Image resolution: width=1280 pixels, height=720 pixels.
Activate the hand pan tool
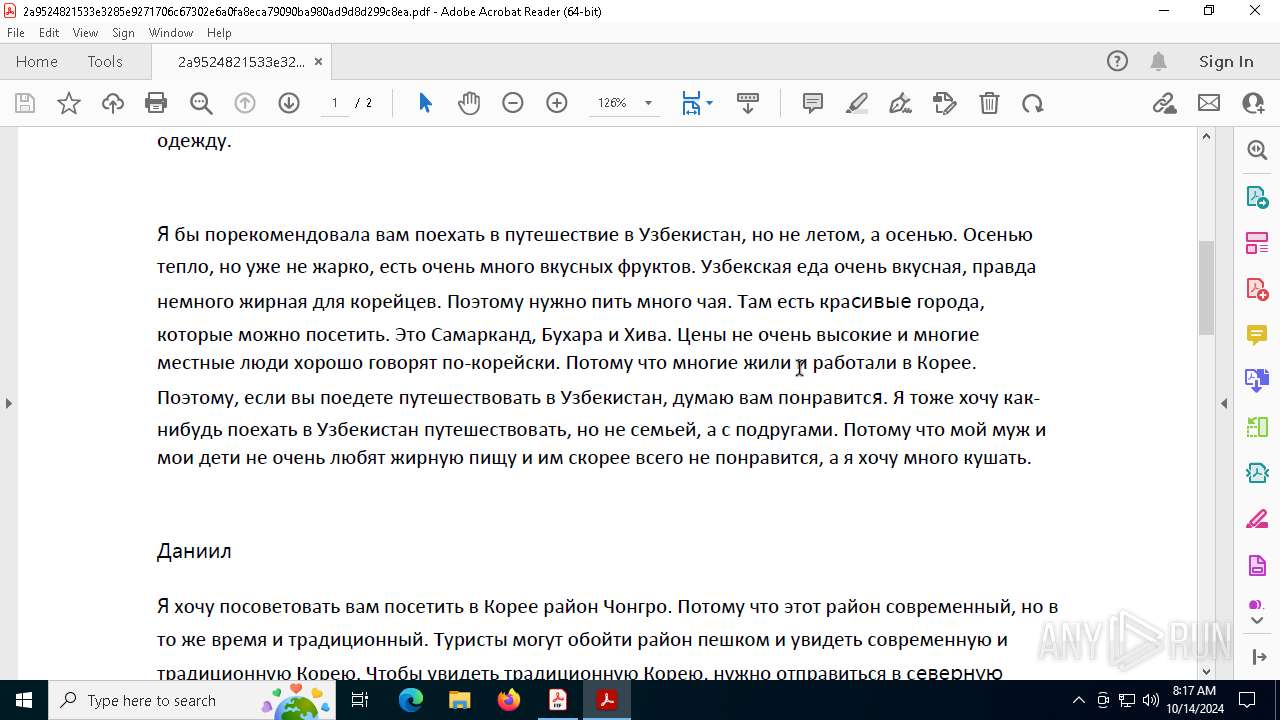[x=469, y=103]
